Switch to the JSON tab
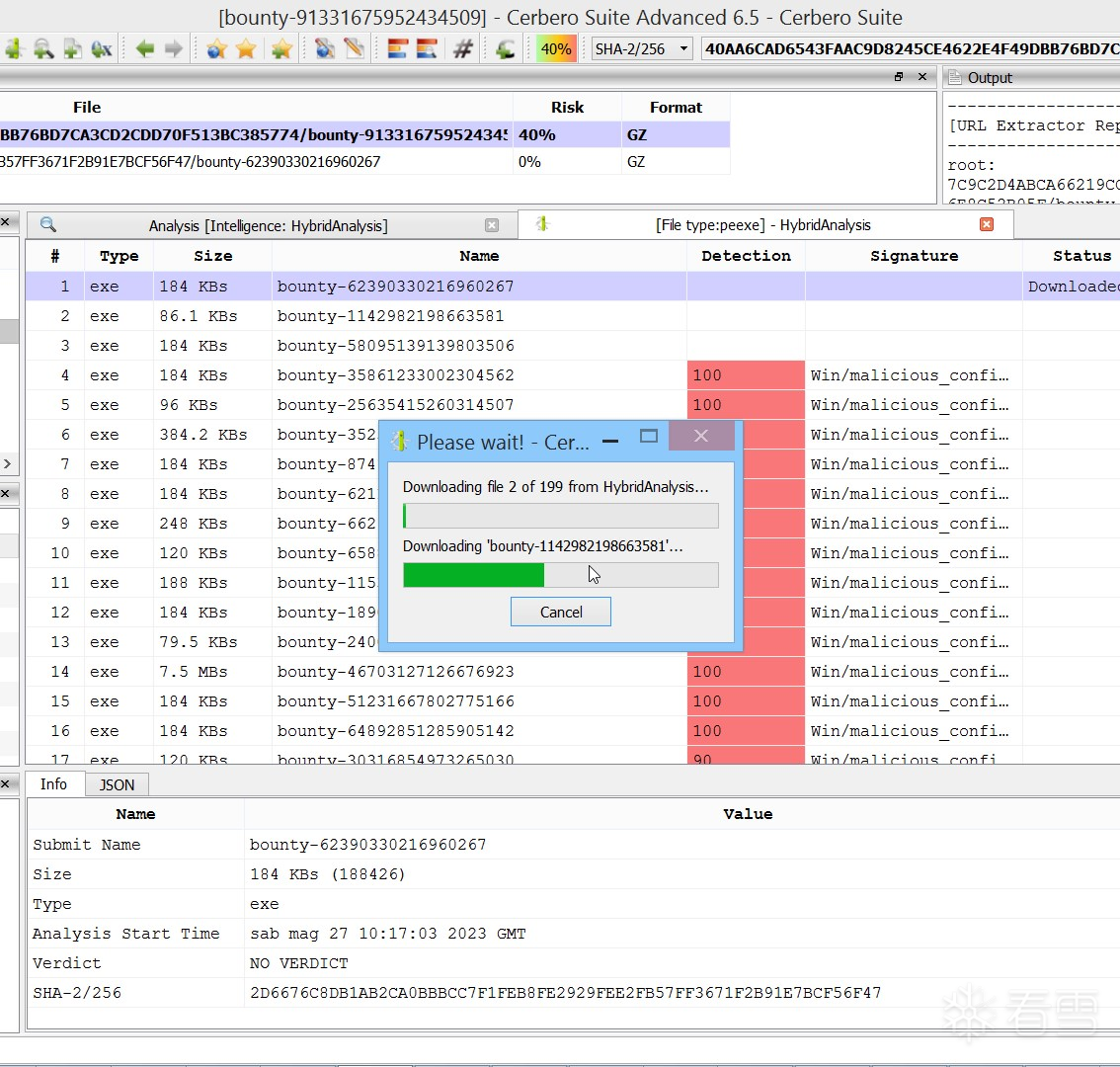The width and height of the screenshot is (1120, 1067). tap(117, 784)
